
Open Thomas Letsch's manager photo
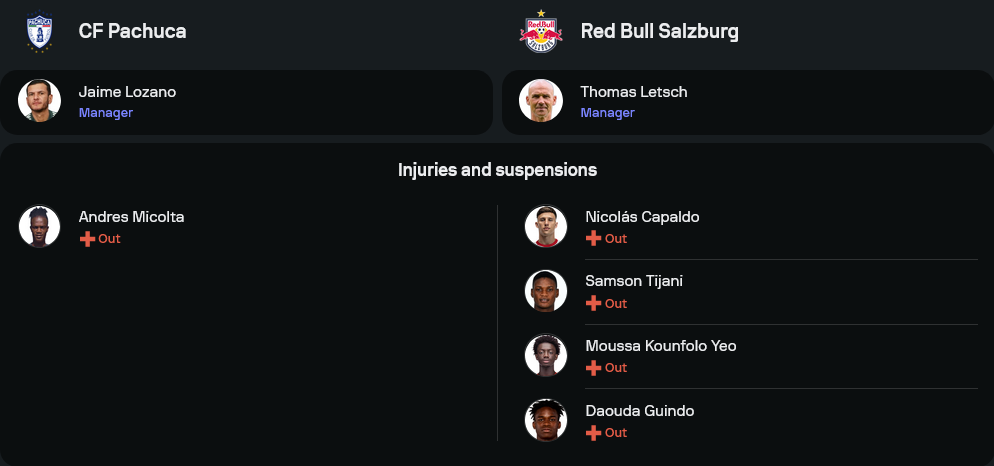tap(541, 101)
